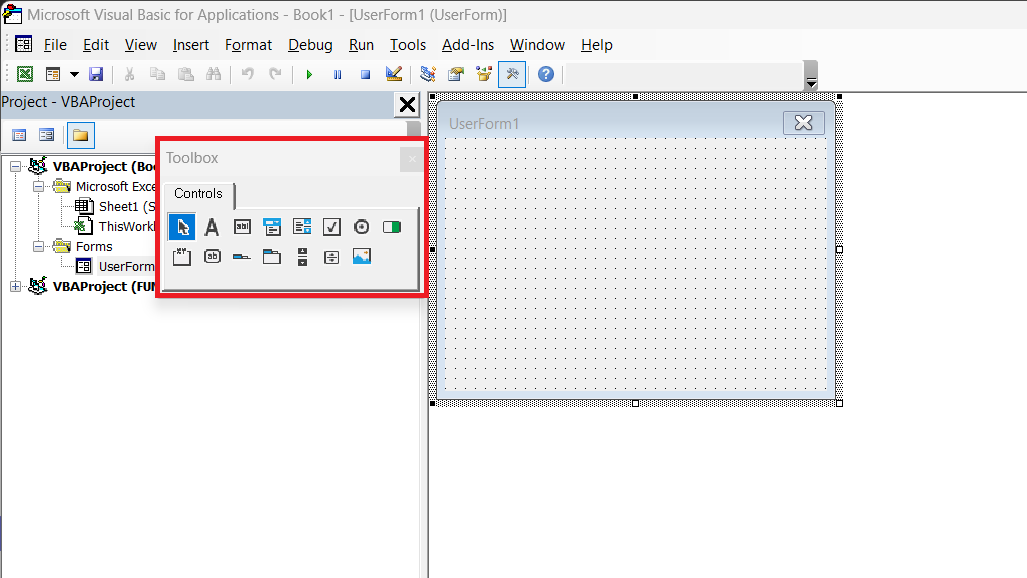Select Microsoft Excel Objects folder label
Image resolution: width=1027 pixels, height=578 pixels.
pos(115,187)
